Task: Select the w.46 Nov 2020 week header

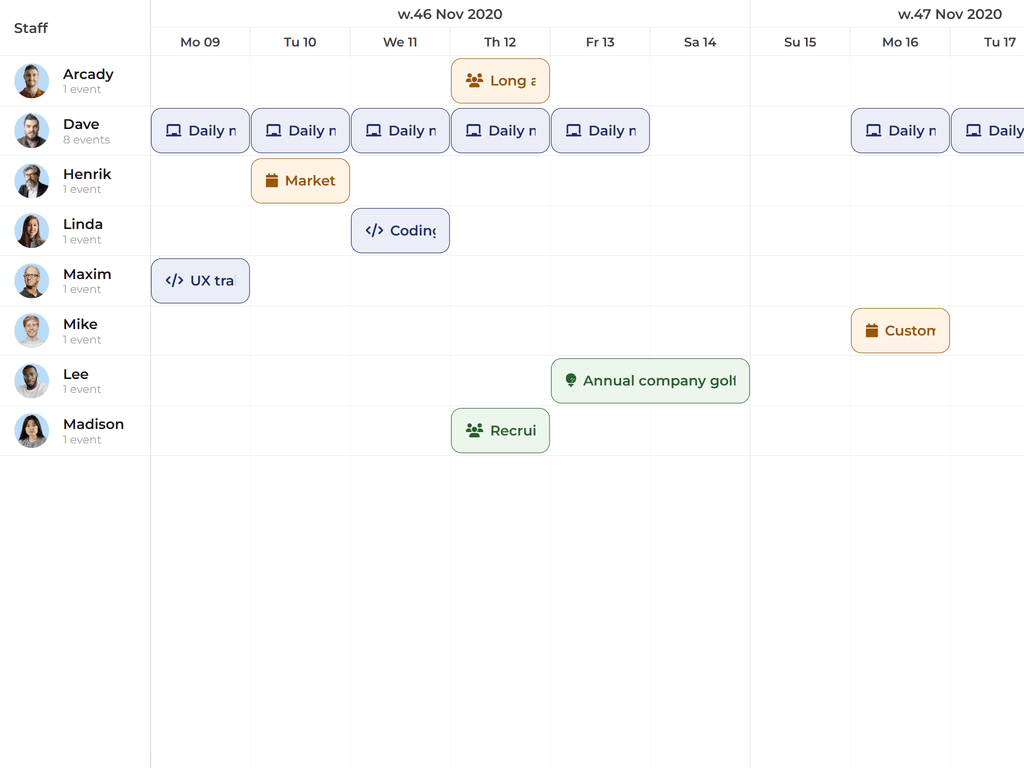Action: (x=450, y=14)
